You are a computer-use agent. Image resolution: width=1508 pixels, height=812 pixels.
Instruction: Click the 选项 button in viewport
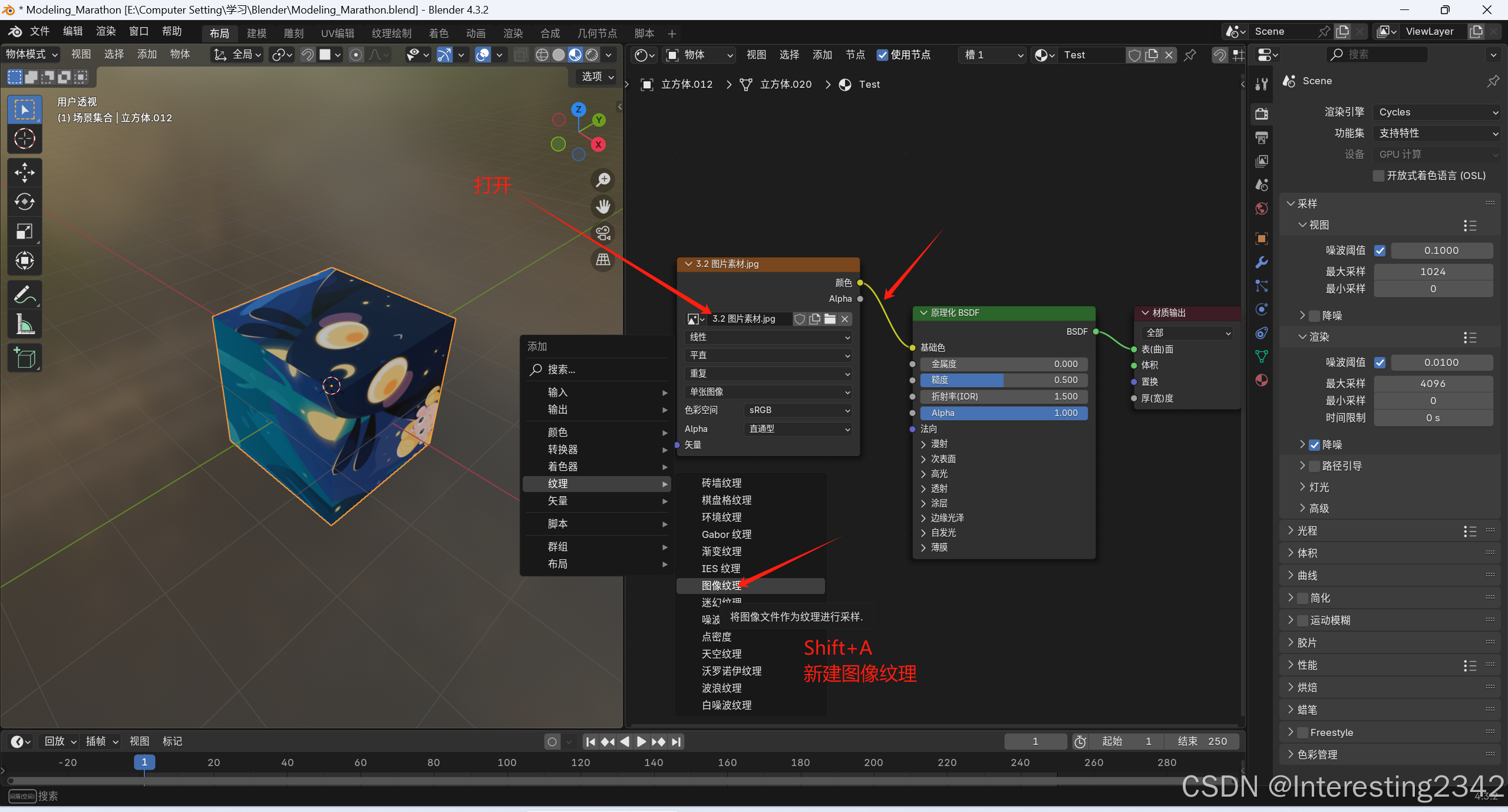click(597, 77)
